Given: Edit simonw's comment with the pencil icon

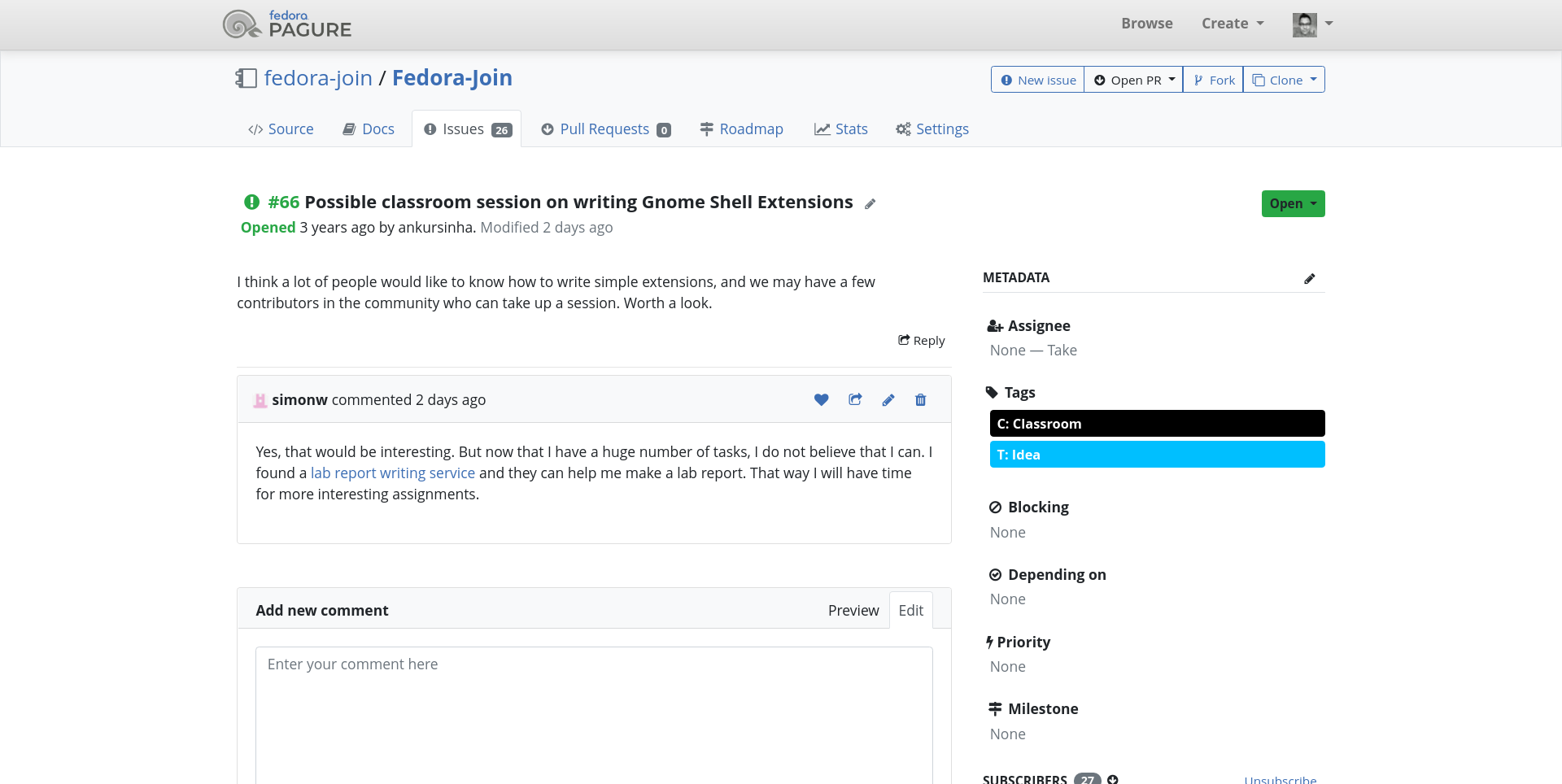Looking at the screenshot, I should click(888, 399).
